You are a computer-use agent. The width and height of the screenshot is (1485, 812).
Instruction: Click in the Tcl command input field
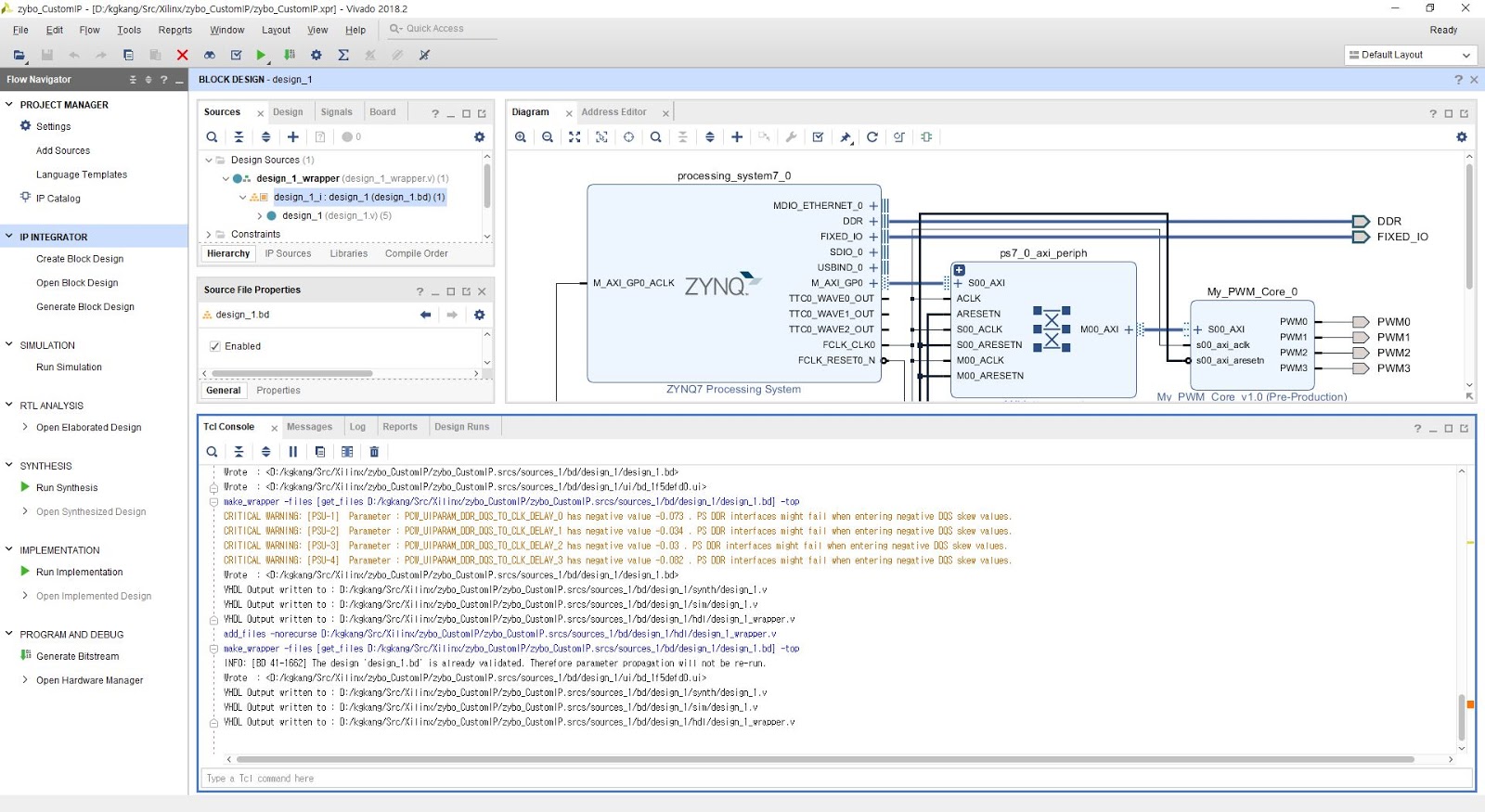coord(837,779)
